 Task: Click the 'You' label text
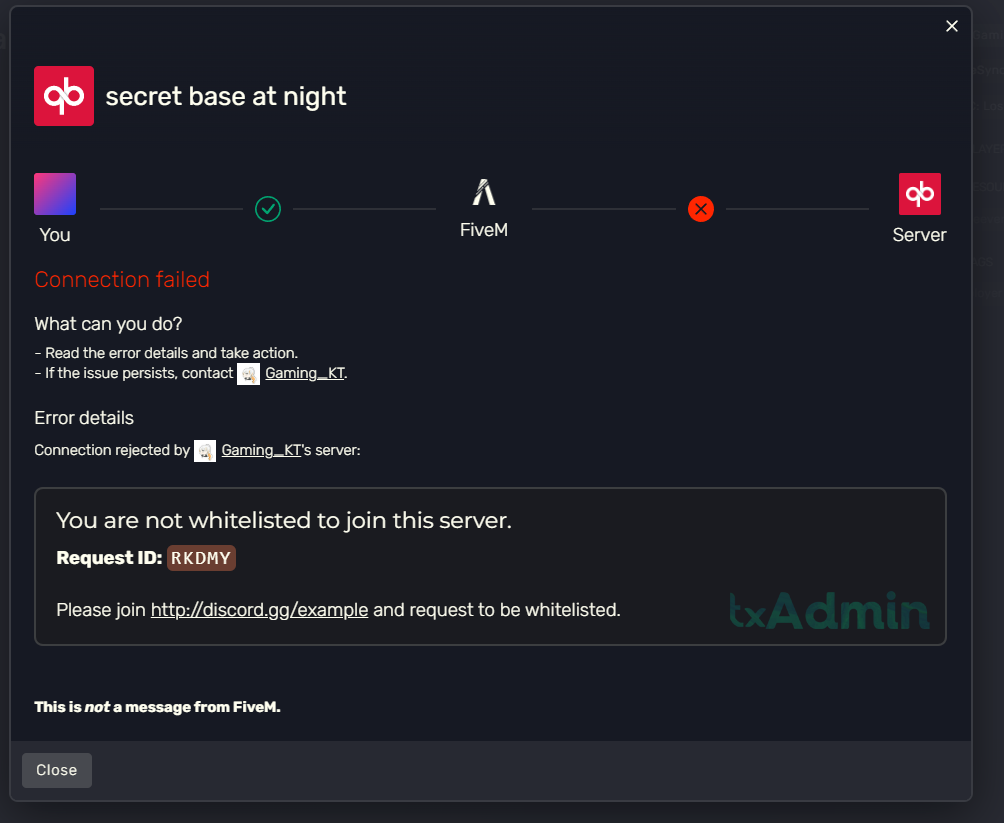55,235
